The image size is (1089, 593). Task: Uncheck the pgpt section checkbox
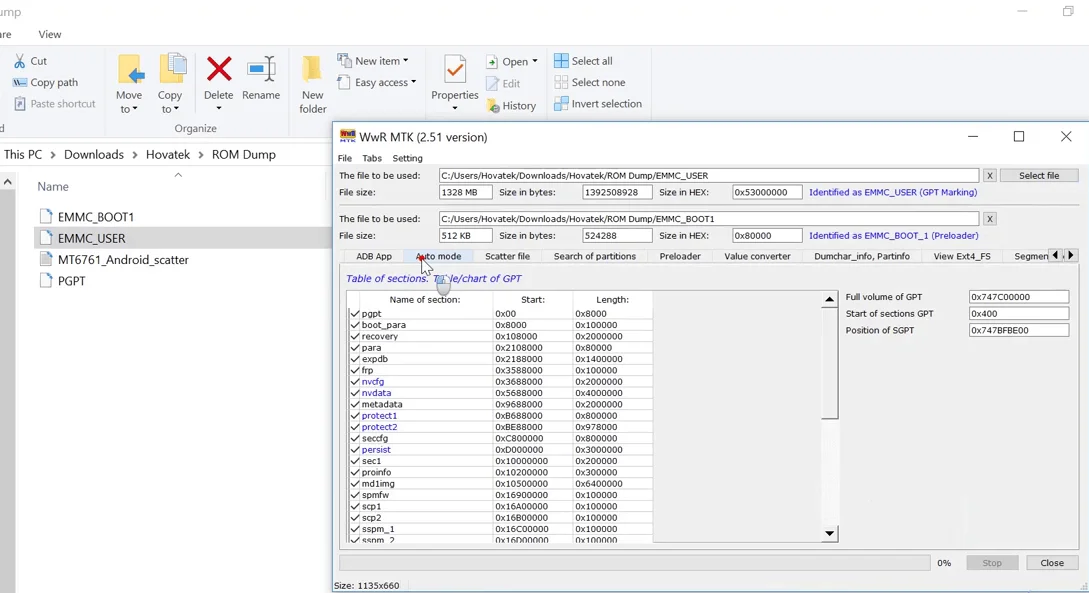355,314
